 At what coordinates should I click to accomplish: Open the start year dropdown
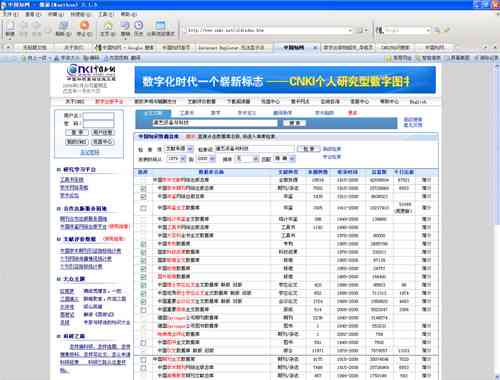coord(183,159)
